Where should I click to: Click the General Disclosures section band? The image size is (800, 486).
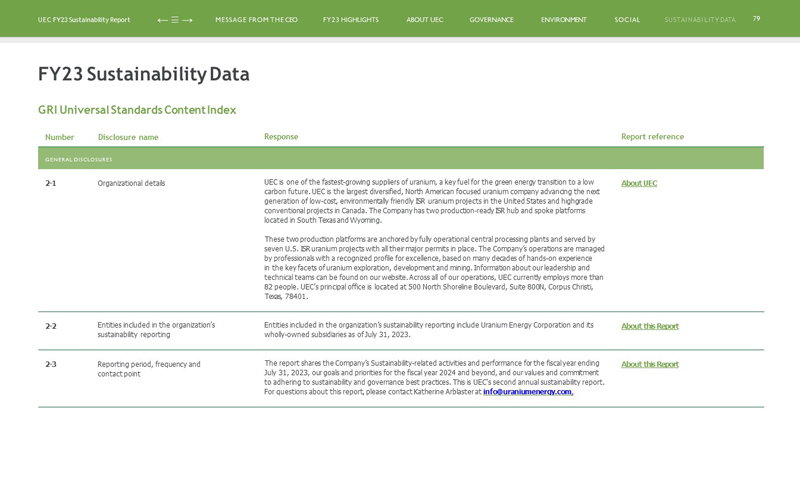click(x=400, y=159)
